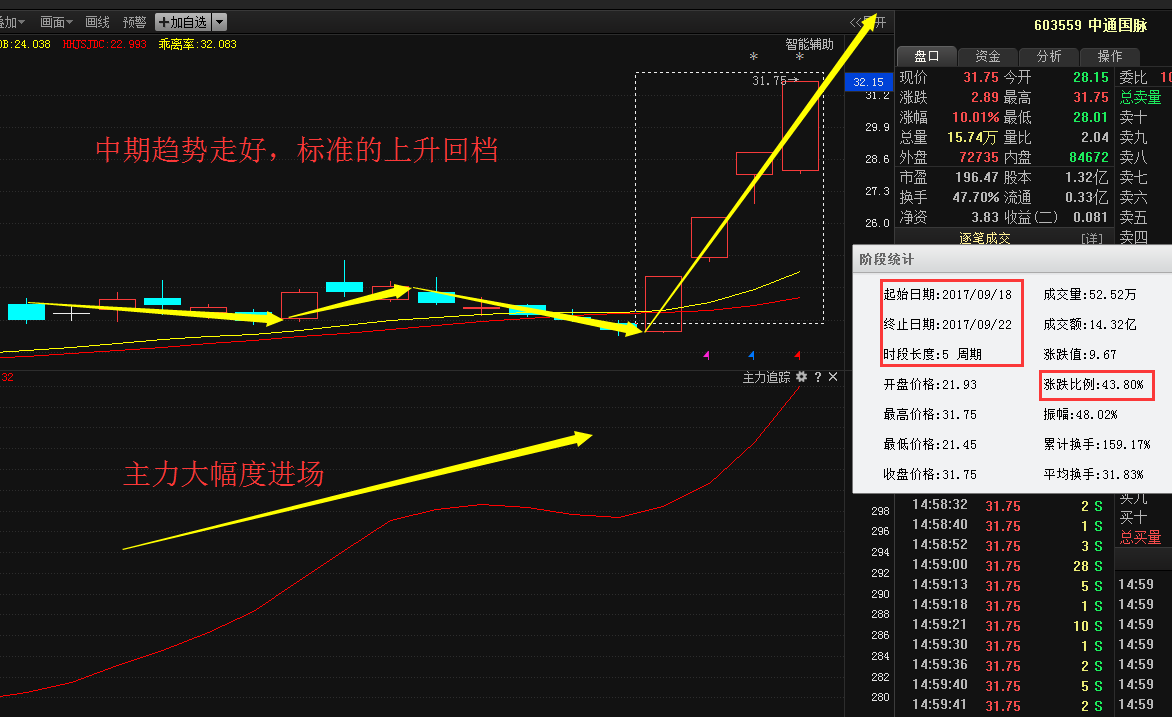Select the 画线 line-drawing tool

pyautogui.click(x=98, y=22)
